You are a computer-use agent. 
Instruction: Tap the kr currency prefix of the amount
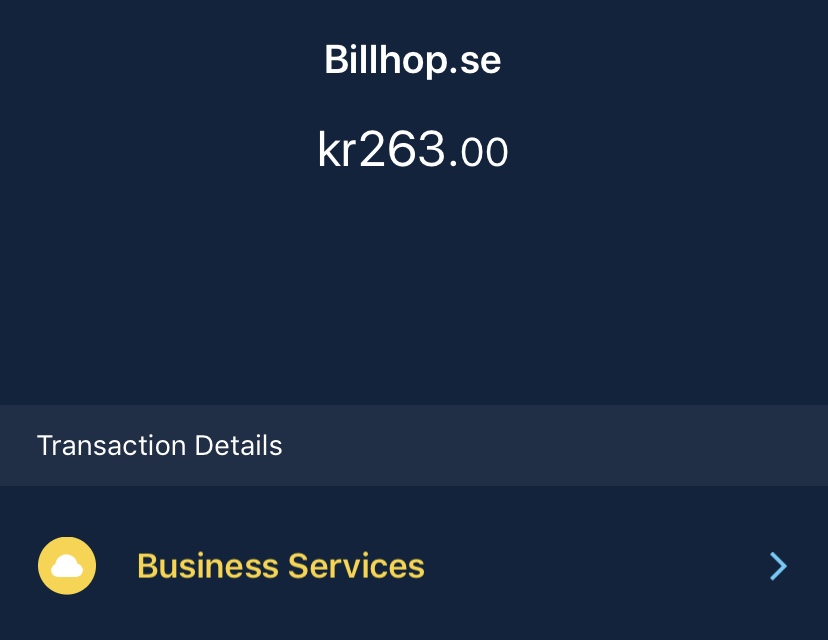[x=337, y=151]
